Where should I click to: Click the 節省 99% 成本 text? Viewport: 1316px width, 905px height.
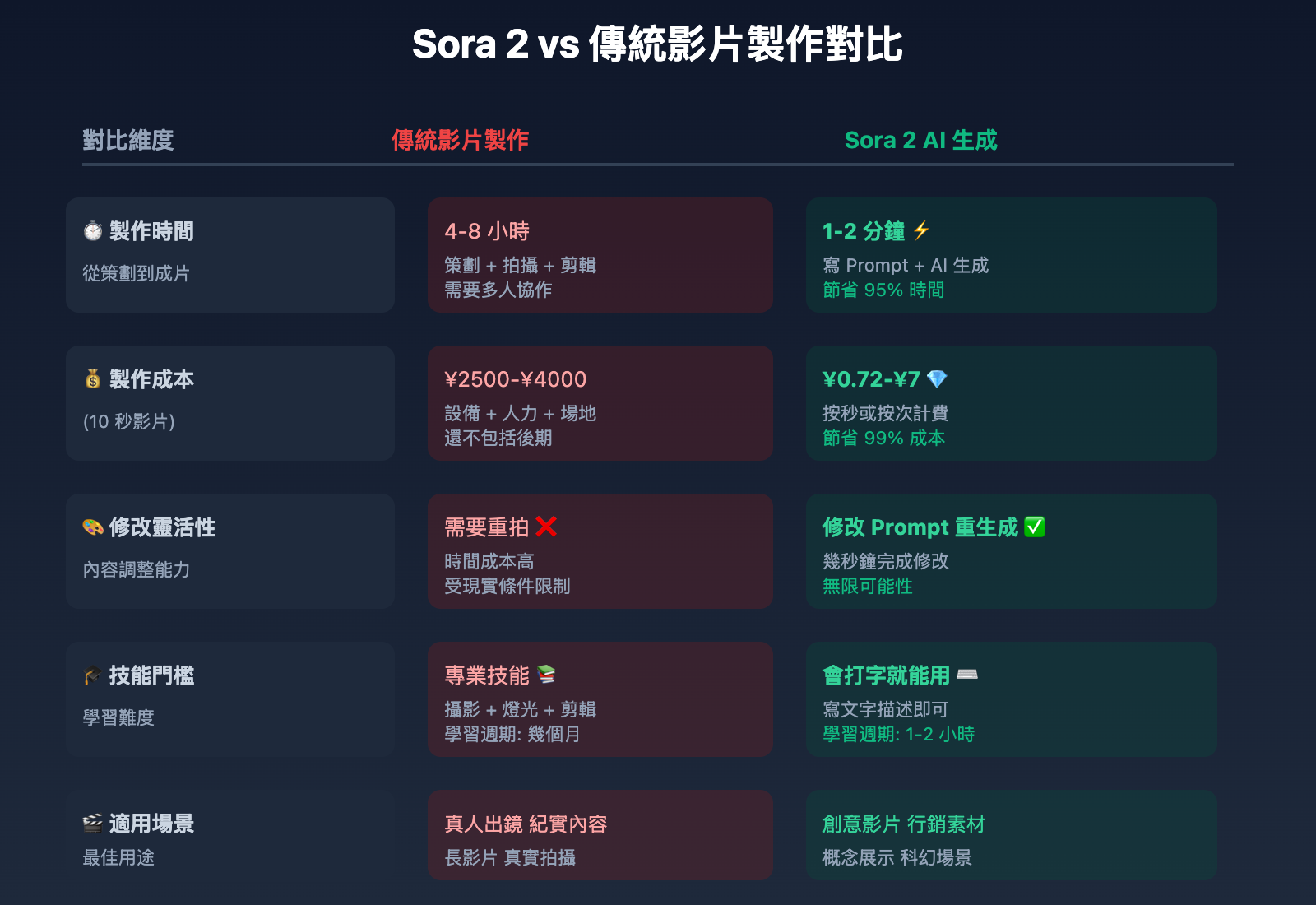[x=883, y=438]
